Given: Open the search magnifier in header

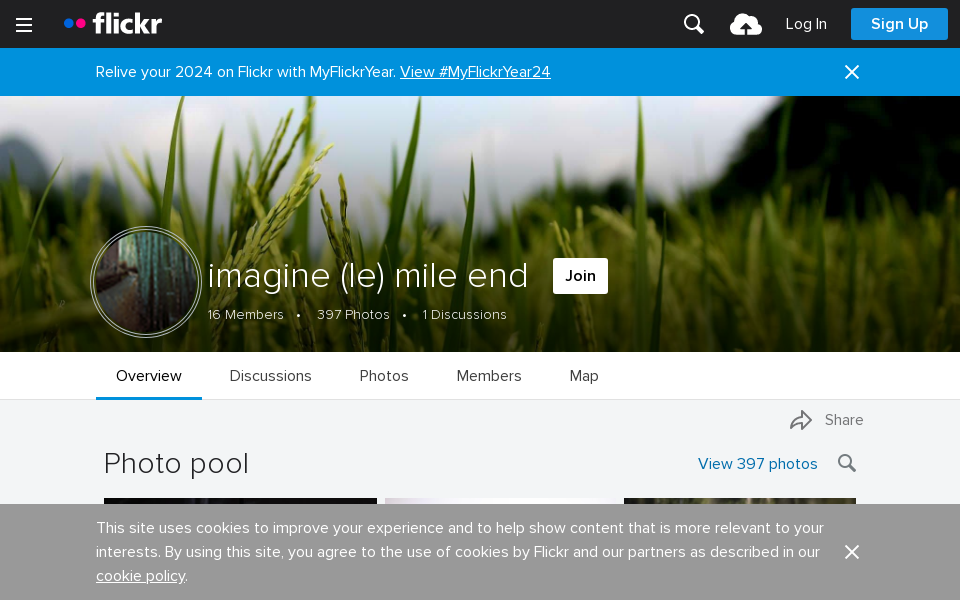Looking at the screenshot, I should 694,24.
